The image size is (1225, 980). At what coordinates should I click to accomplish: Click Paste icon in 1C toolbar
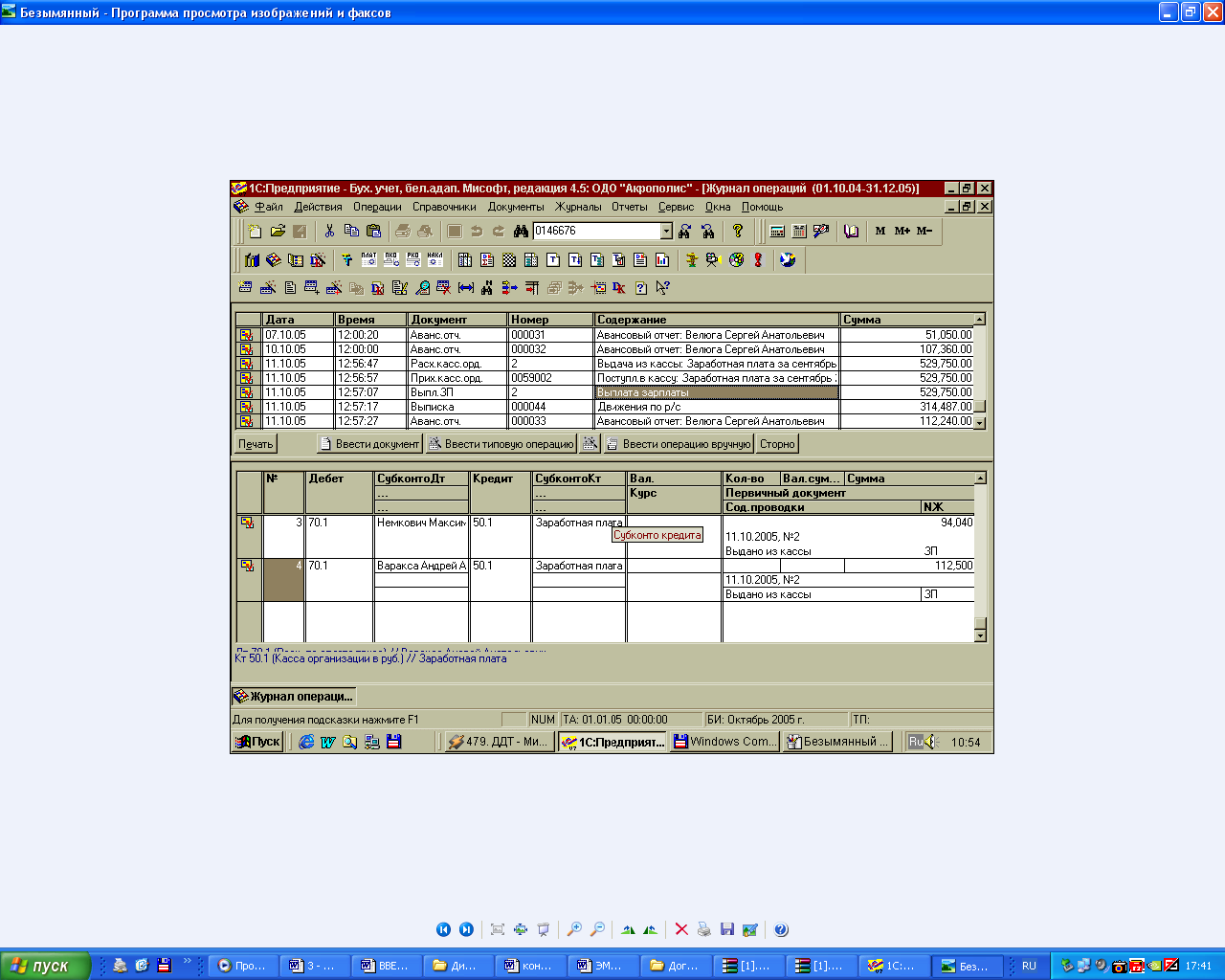click(373, 231)
